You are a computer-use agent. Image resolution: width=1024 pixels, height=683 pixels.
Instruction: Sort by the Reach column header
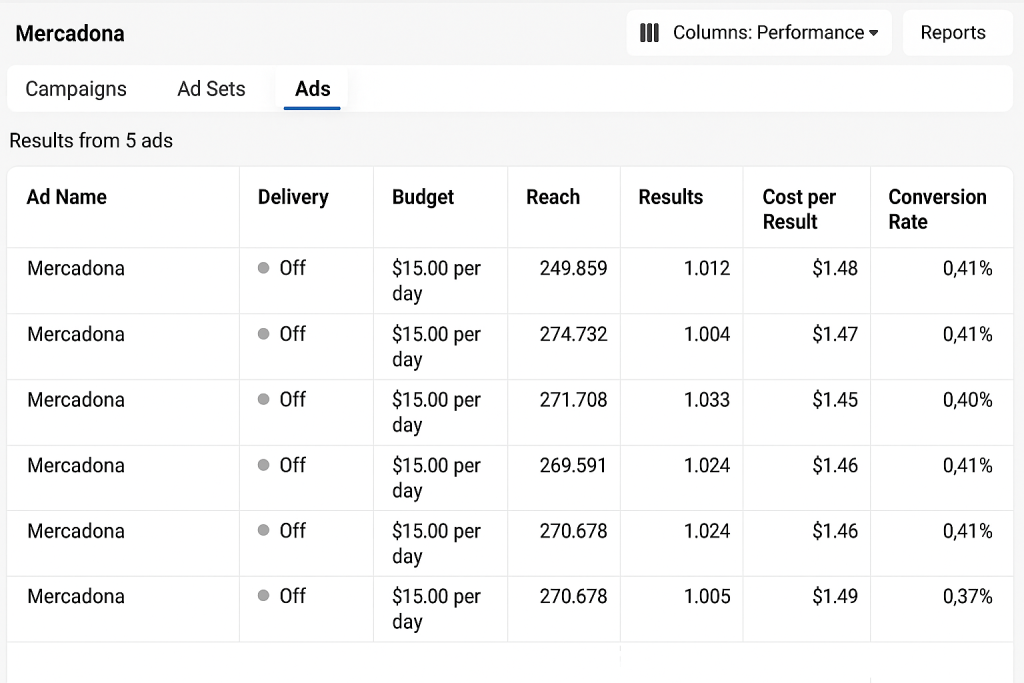552,197
